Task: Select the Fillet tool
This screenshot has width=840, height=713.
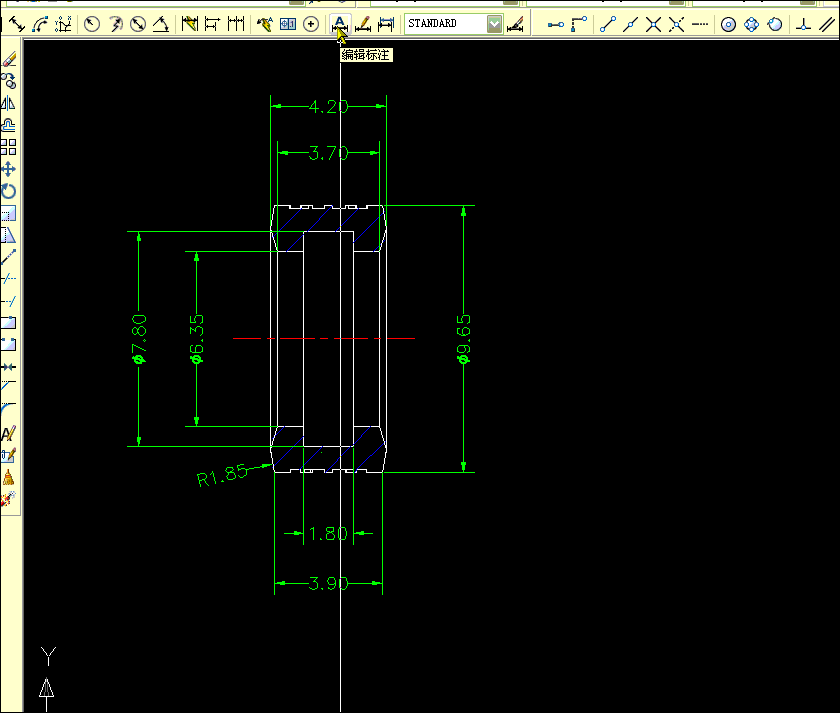Action: (x=9, y=409)
